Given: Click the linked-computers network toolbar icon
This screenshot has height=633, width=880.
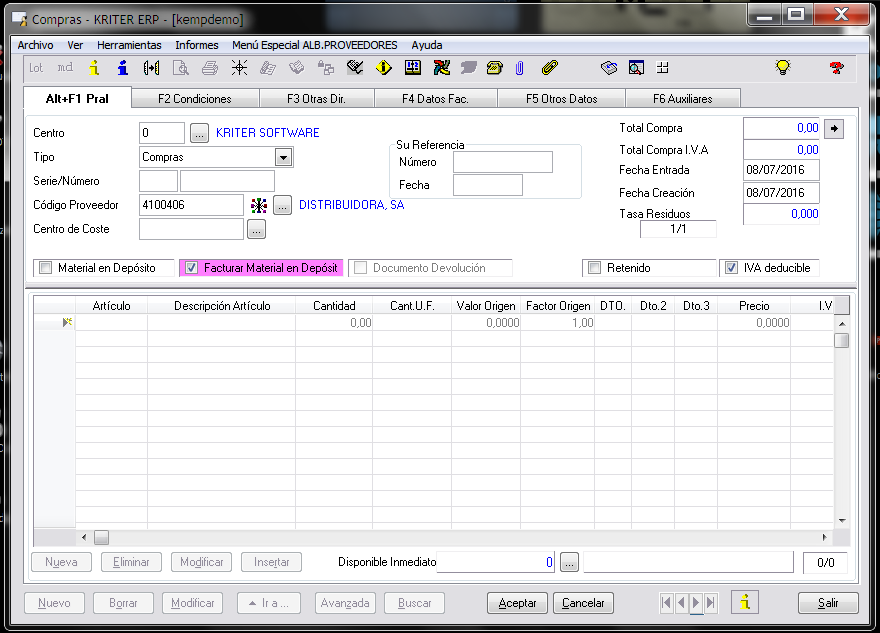Looking at the screenshot, I should (x=326, y=68).
